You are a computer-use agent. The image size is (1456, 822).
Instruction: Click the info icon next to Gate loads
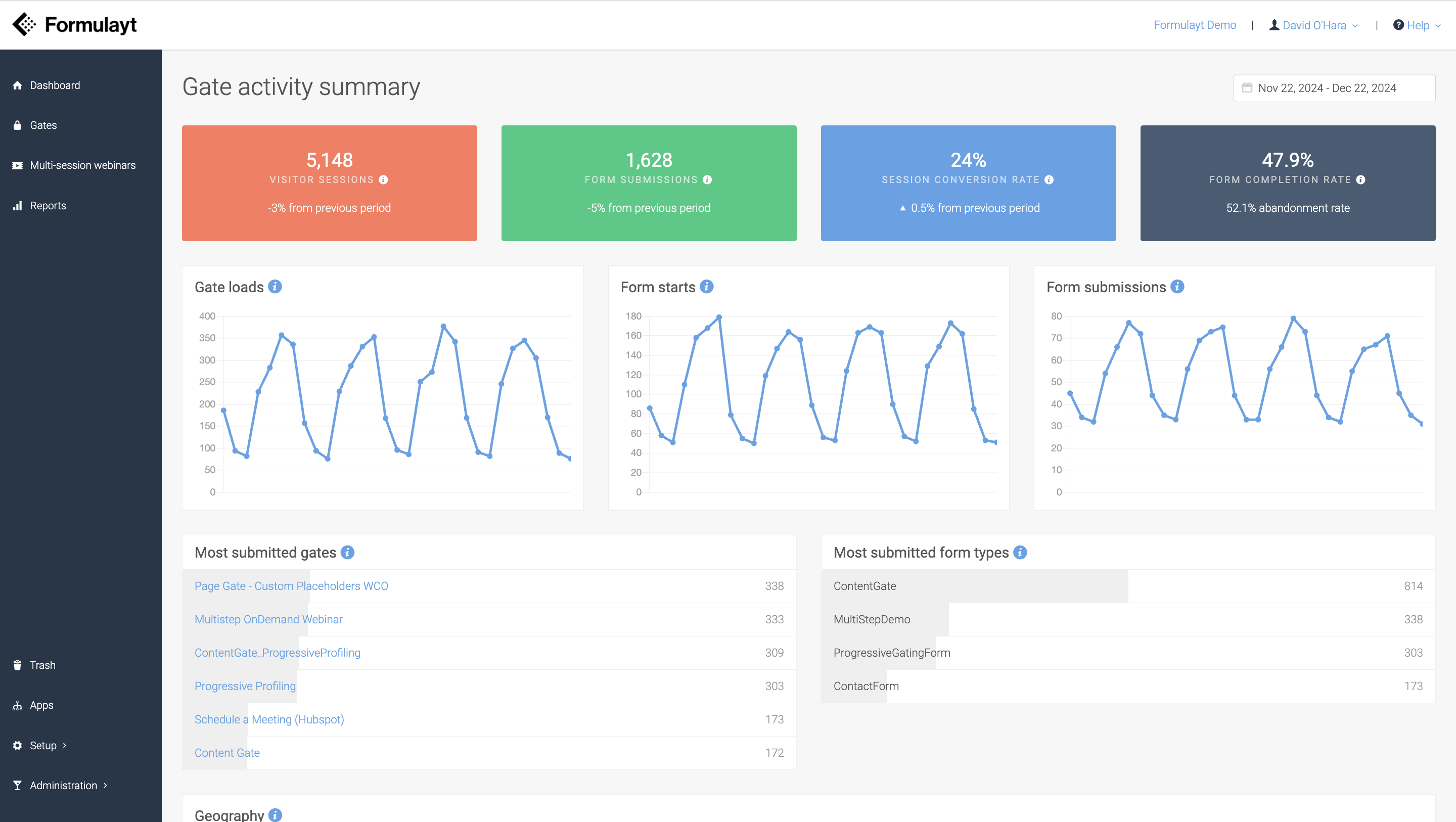click(x=275, y=287)
